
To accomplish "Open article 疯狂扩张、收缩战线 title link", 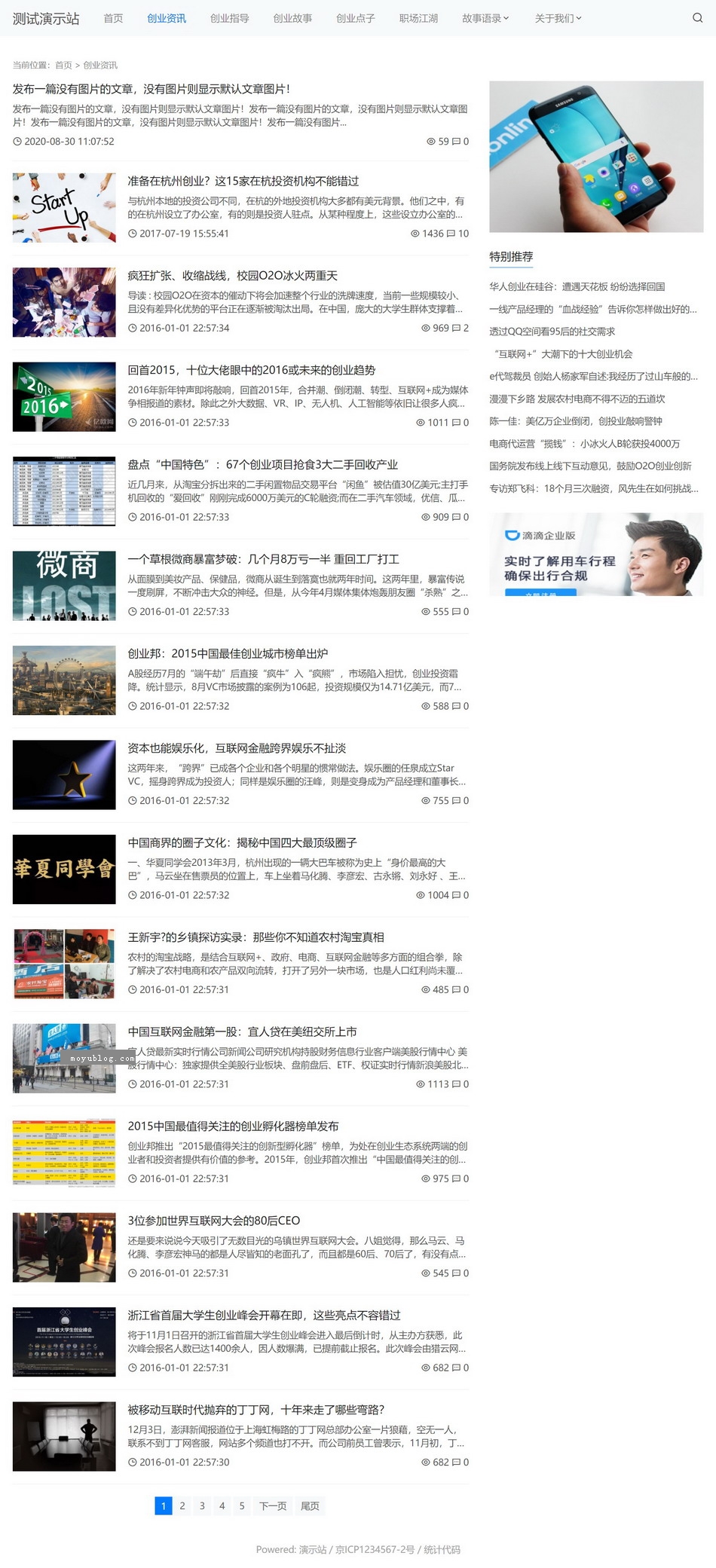I will (232, 276).
